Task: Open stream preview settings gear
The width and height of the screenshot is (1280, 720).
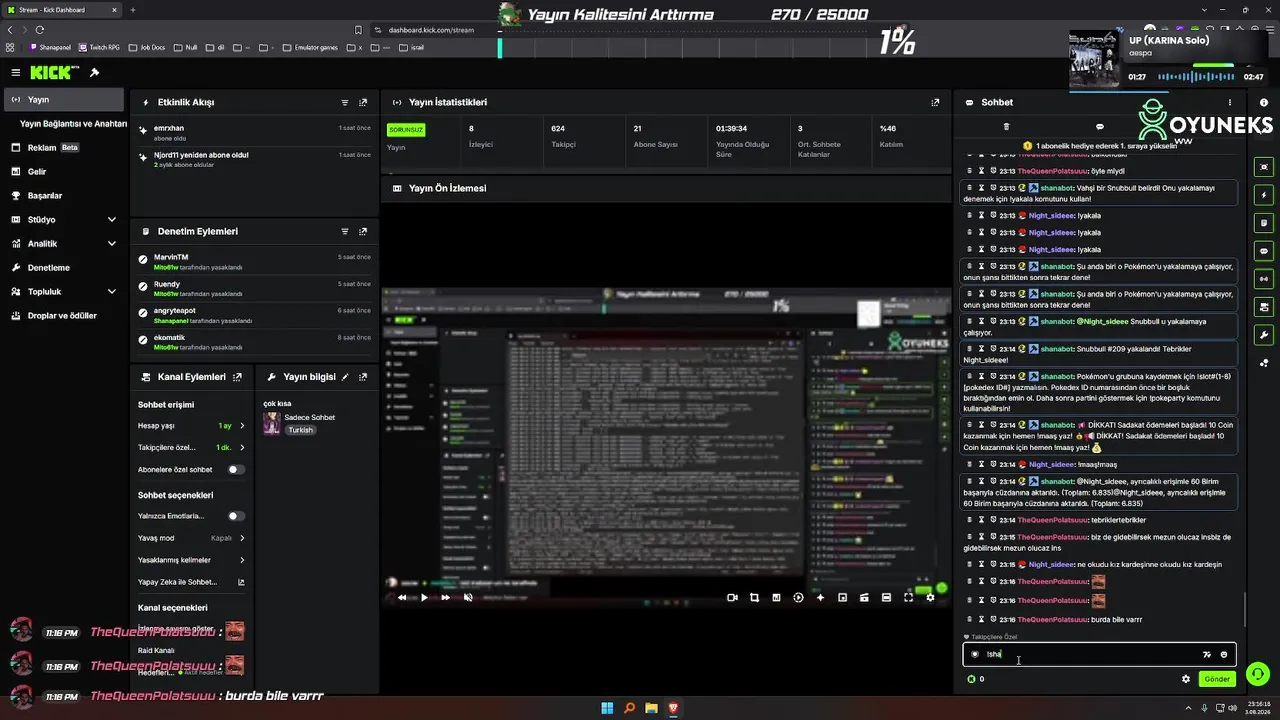Action: [x=930, y=598]
